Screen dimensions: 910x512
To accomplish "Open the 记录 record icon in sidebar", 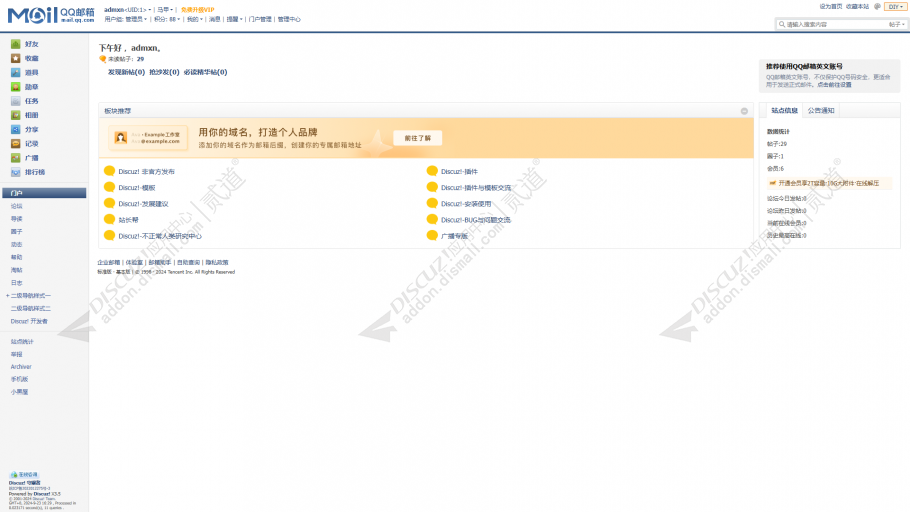I will pyautogui.click(x=16, y=143).
